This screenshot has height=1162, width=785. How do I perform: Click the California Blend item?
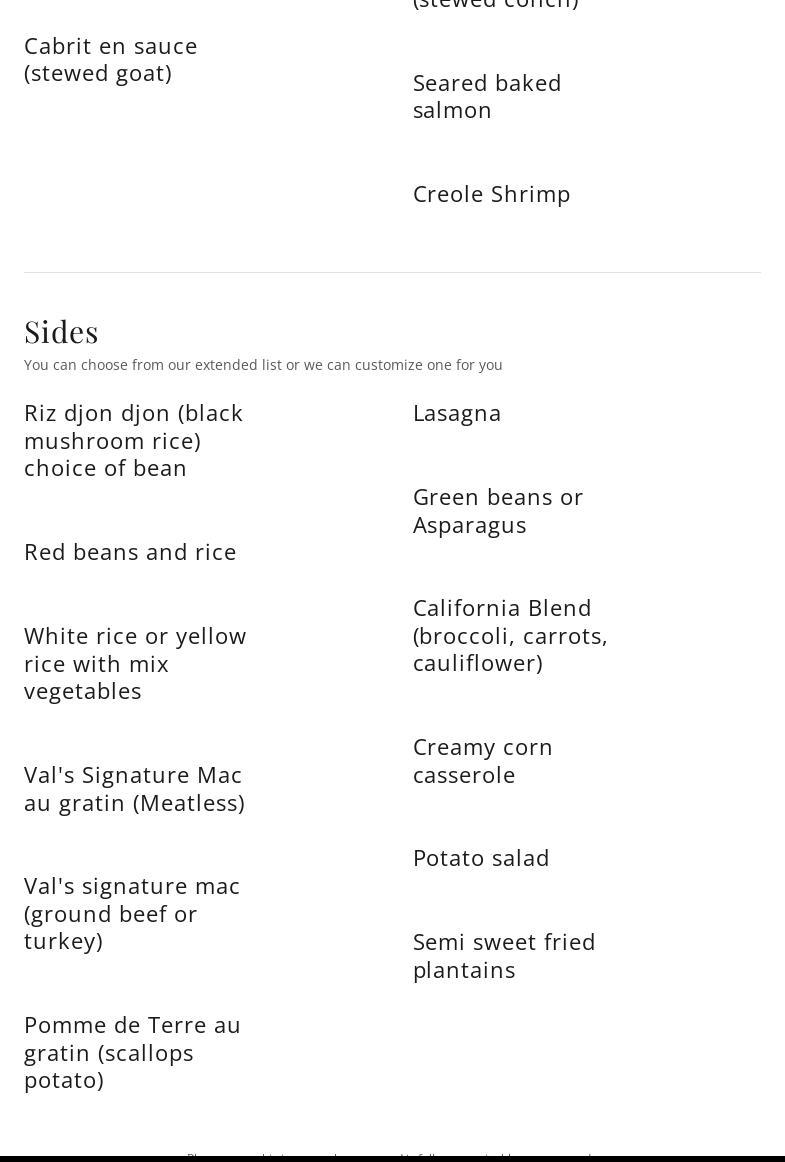point(510,635)
